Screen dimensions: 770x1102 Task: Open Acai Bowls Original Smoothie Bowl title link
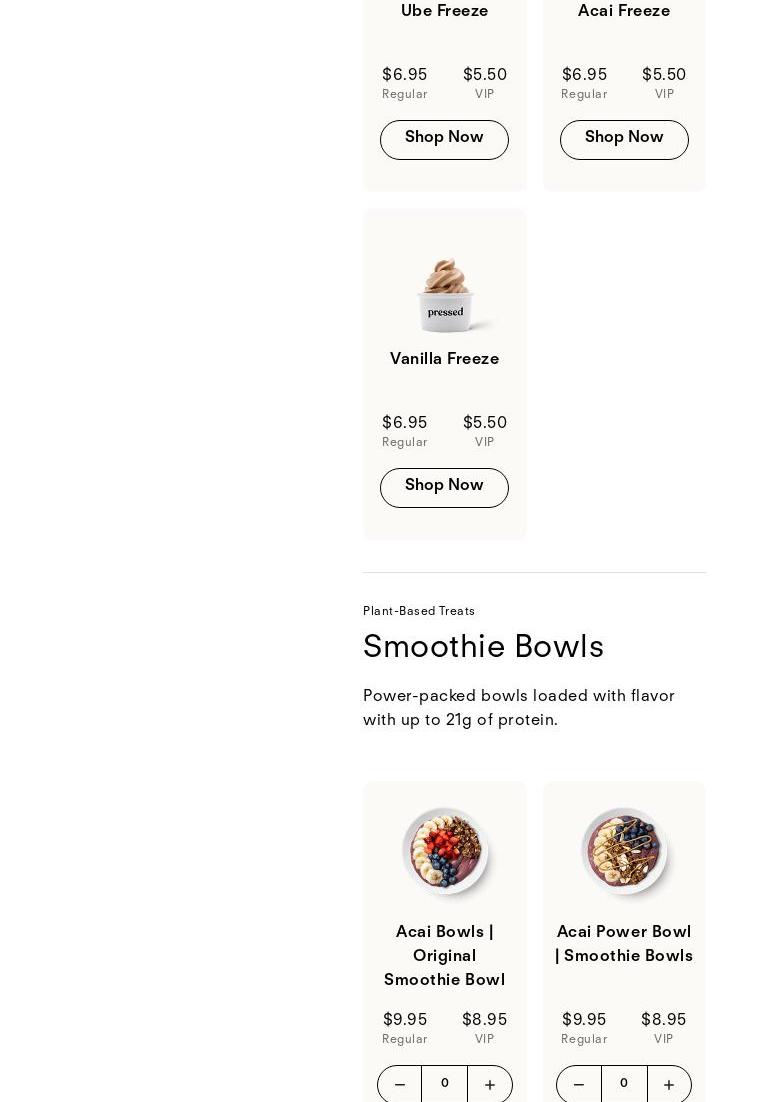[444, 956]
